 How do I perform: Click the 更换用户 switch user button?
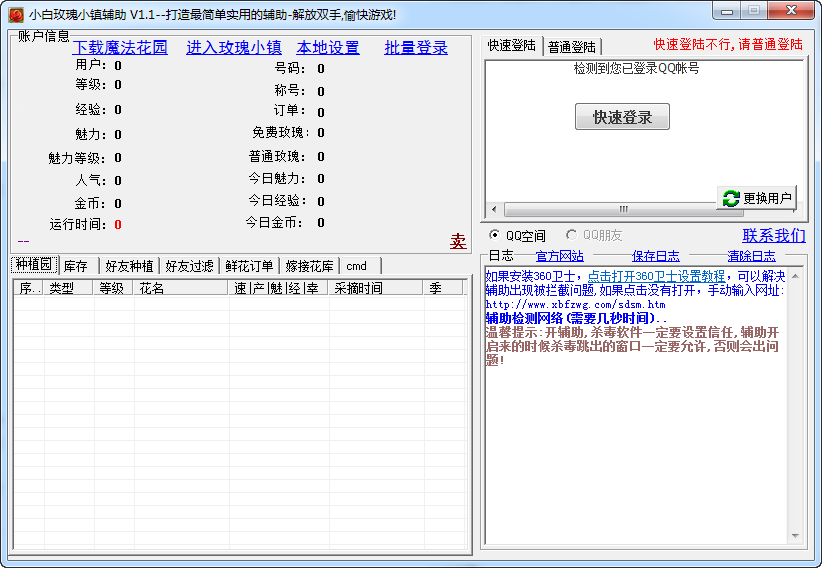point(757,198)
